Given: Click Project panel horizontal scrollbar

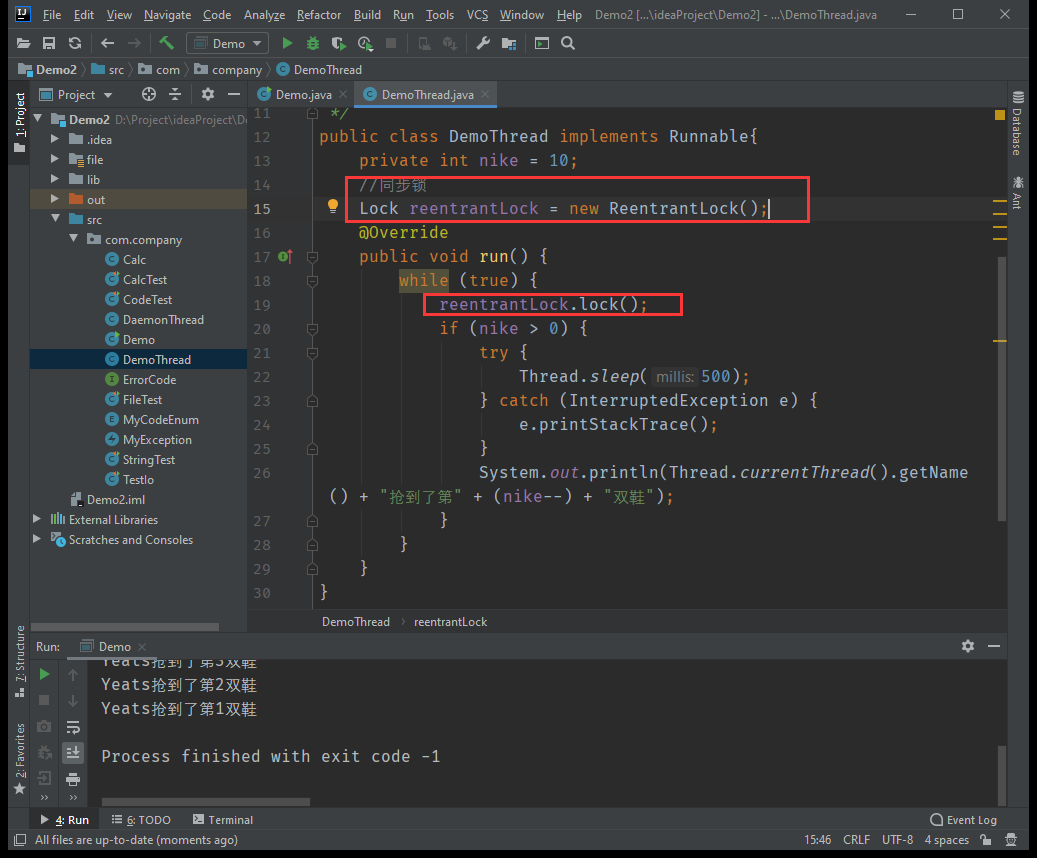Looking at the screenshot, I should coord(125,626).
